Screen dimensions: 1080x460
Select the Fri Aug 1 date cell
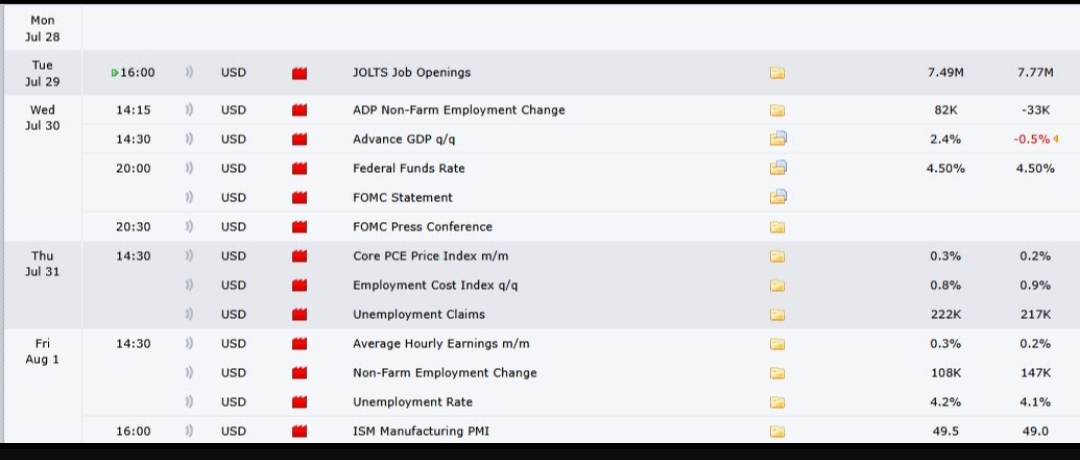tap(43, 351)
